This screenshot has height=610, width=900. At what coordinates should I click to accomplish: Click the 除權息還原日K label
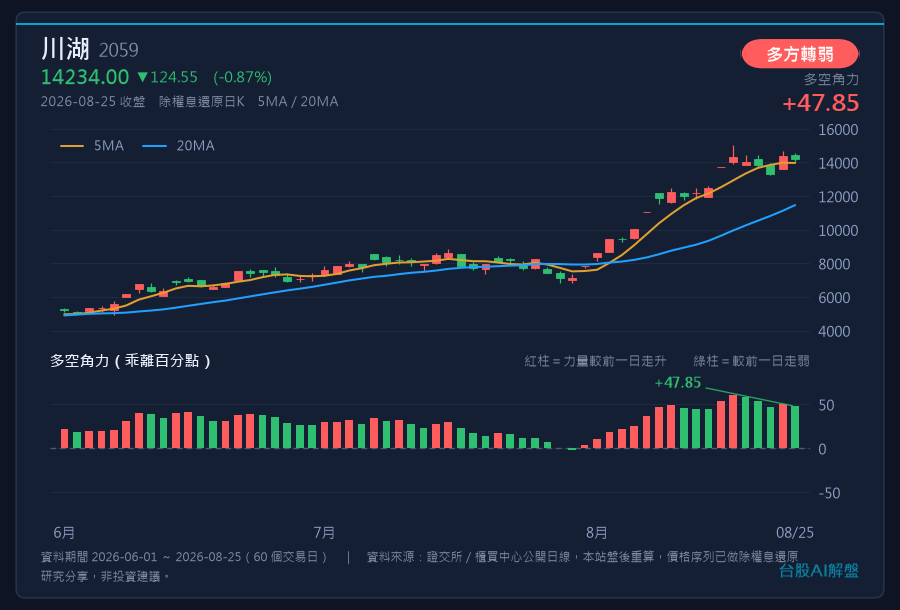(201, 102)
